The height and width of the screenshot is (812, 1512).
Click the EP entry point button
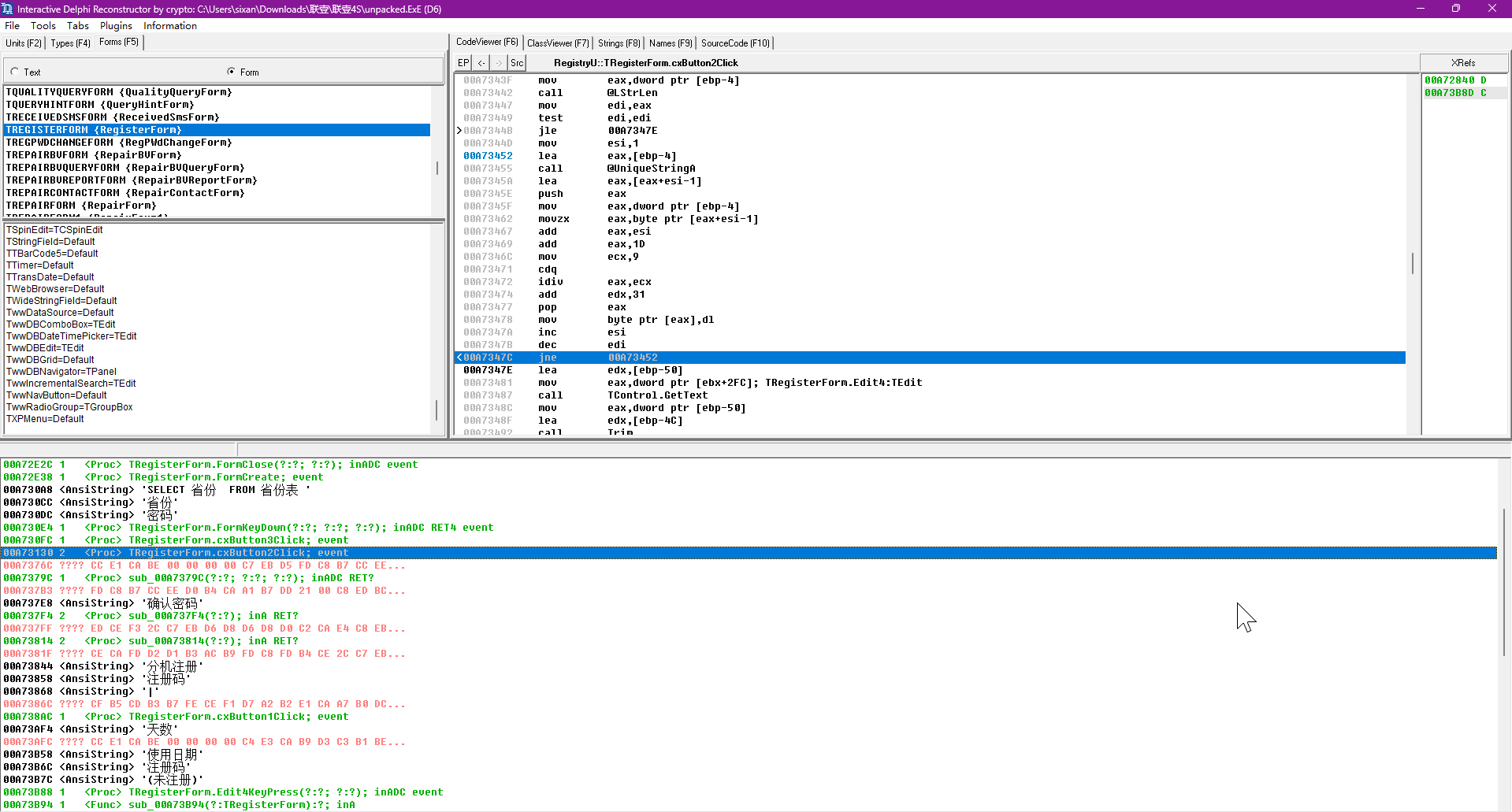(463, 63)
